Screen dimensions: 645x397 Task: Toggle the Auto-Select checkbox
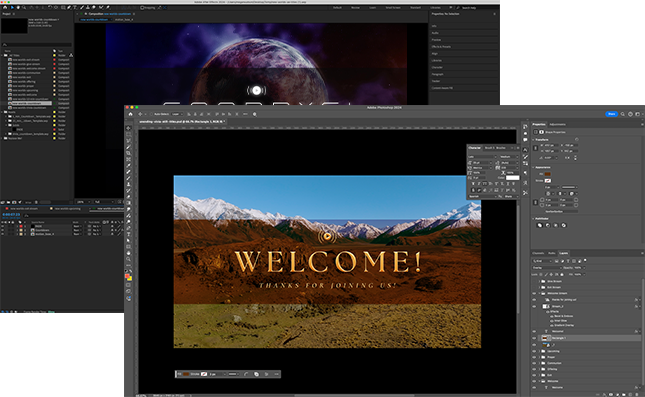[x=152, y=114]
